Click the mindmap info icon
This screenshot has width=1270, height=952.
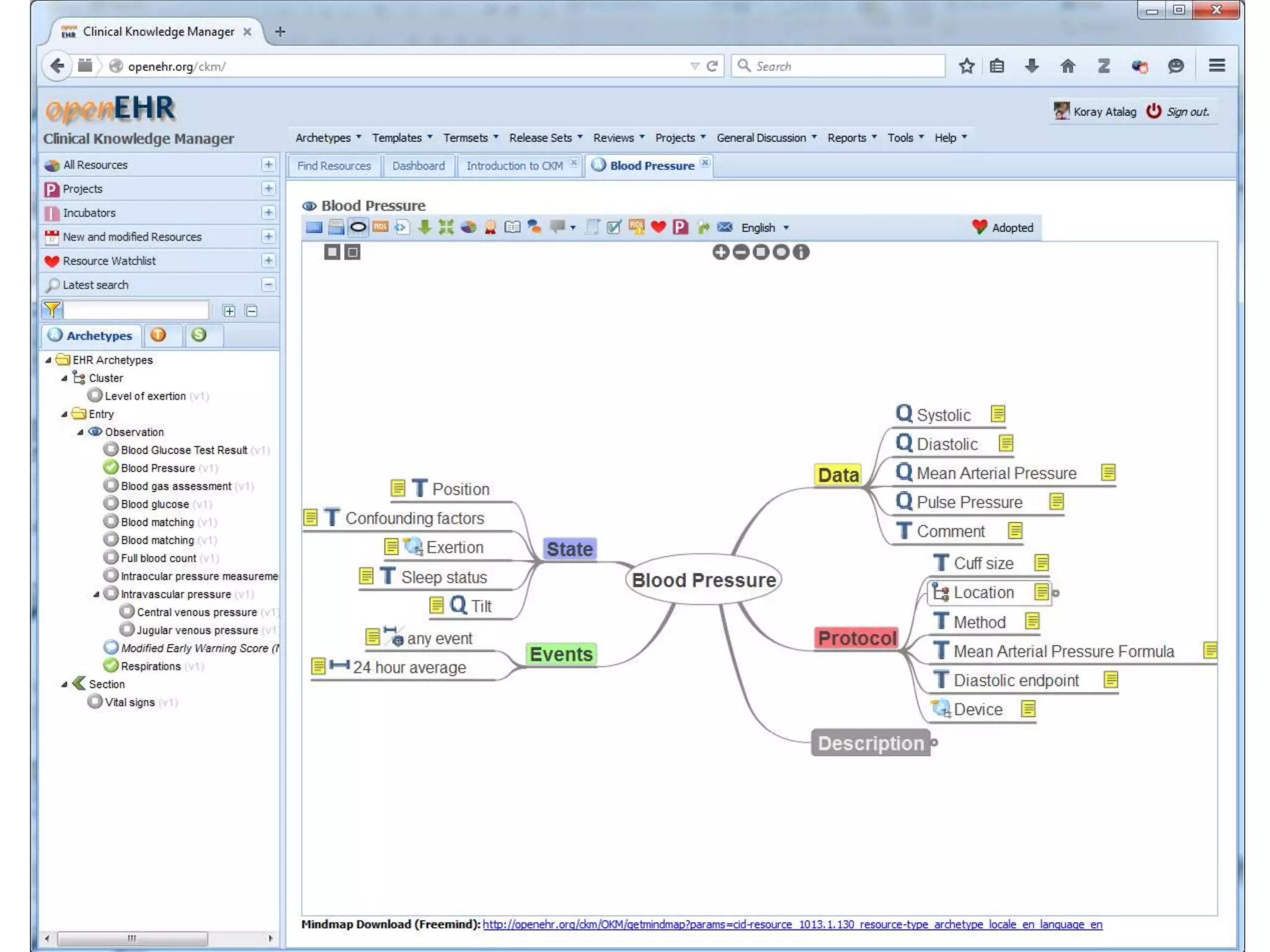[x=801, y=252]
